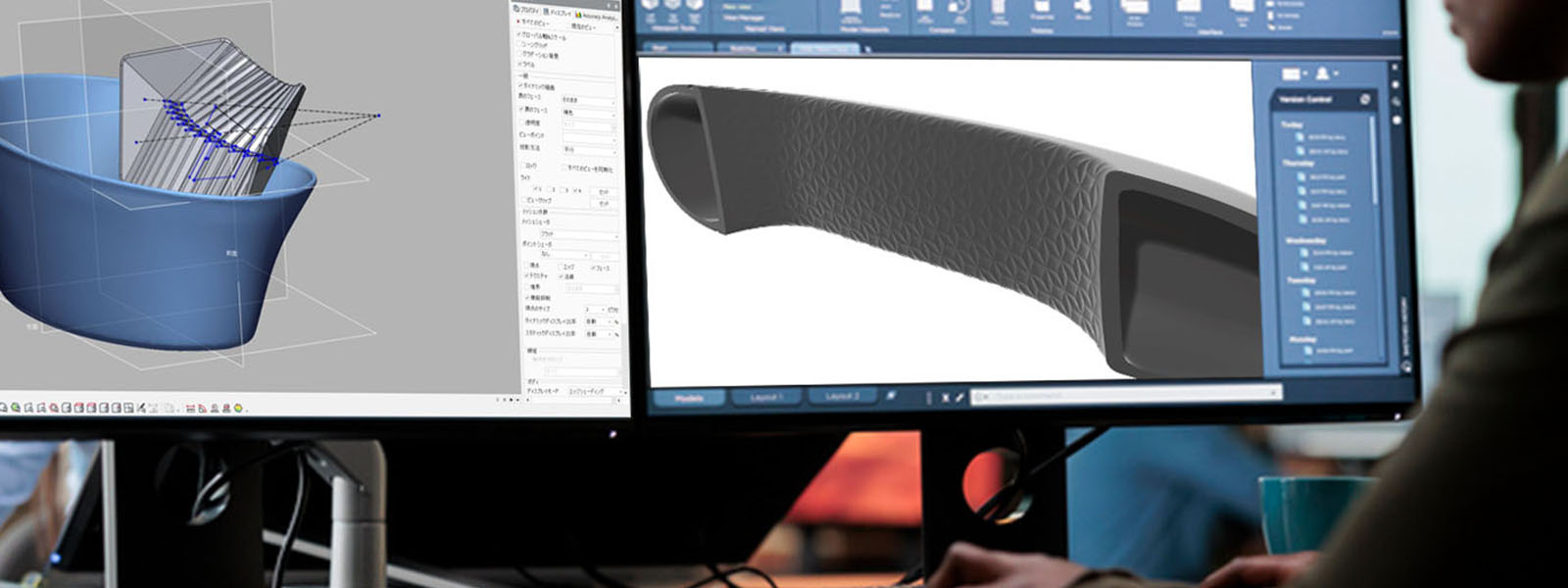Open the ポイントシェーダ dropdown
This screenshot has height=588, width=1568.
(x=564, y=256)
